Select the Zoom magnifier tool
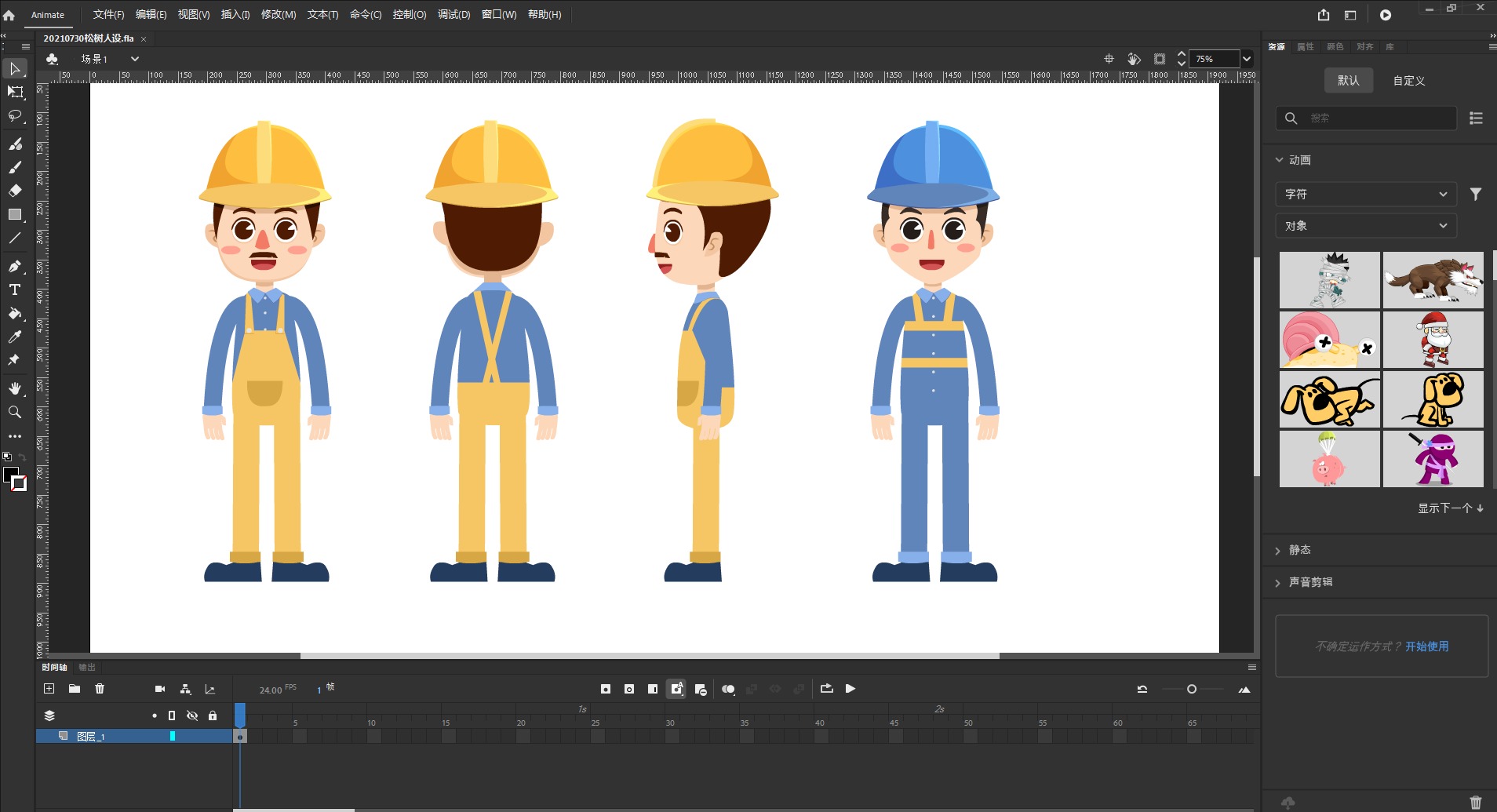 tap(15, 412)
